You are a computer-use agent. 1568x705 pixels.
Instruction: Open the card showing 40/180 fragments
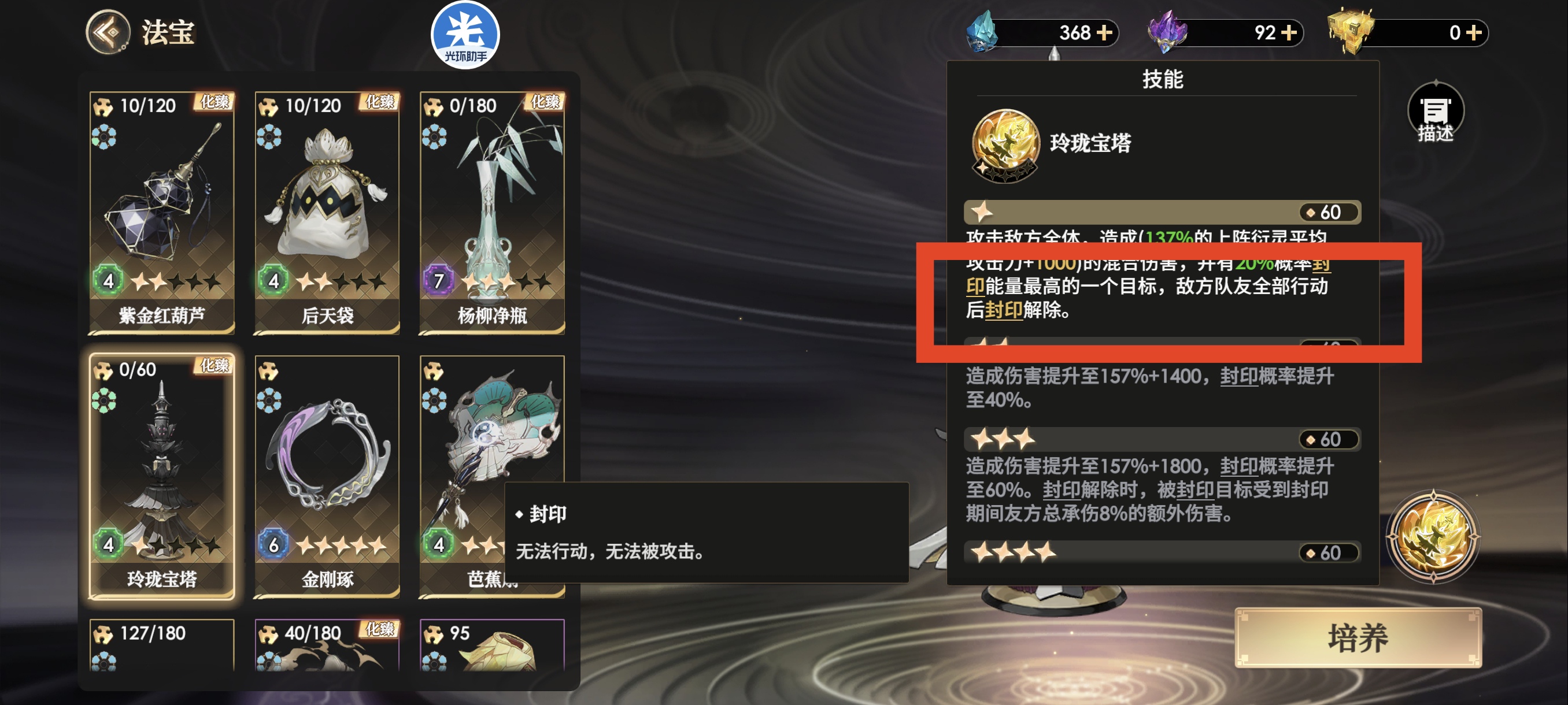(327, 645)
